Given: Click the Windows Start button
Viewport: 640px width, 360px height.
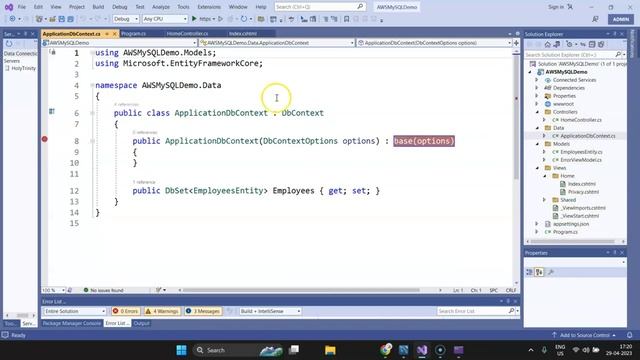Looking at the screenshot, I should tap(181, 350).
